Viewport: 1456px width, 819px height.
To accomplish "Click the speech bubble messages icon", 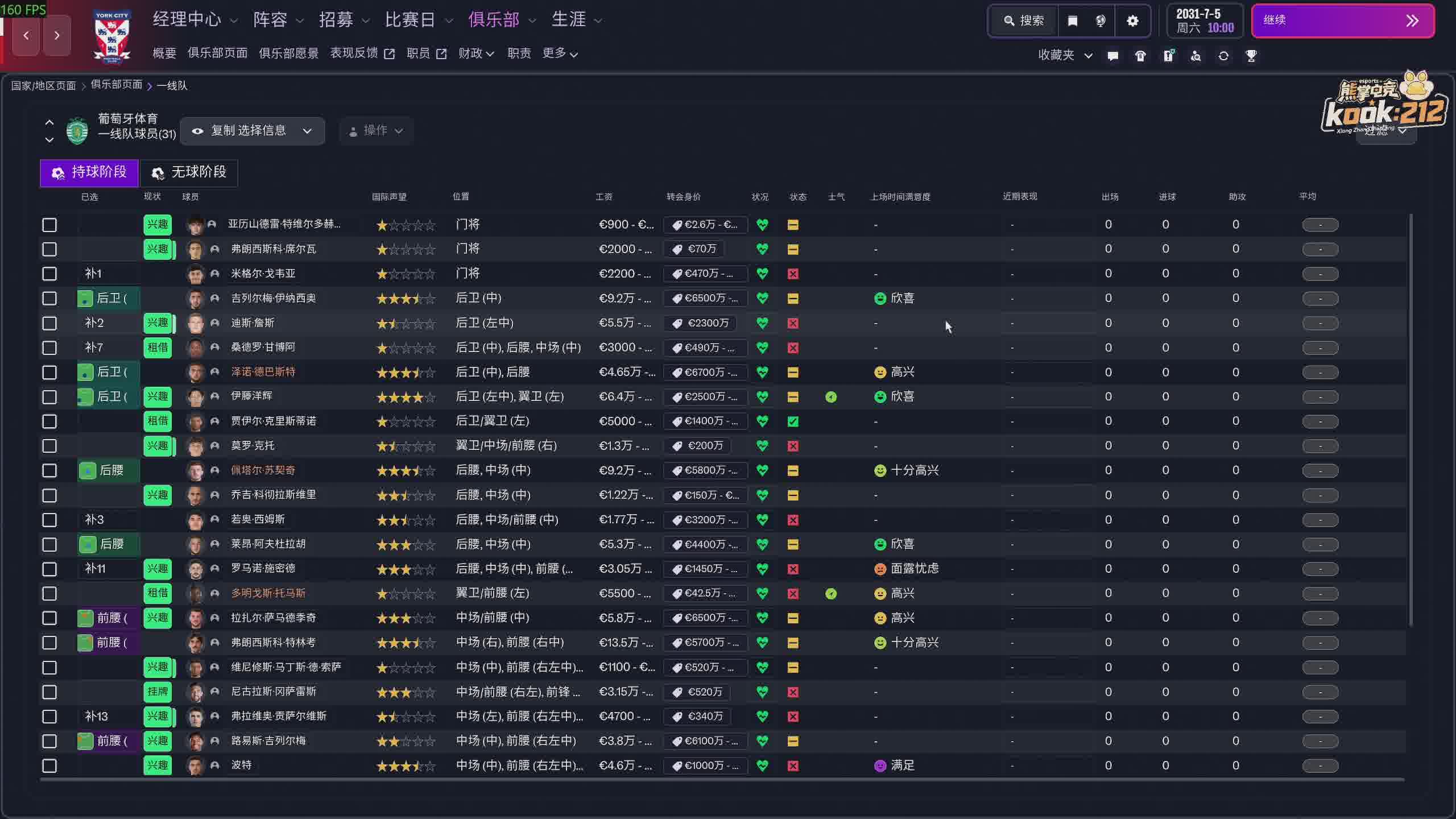I will click(1113, 56).
